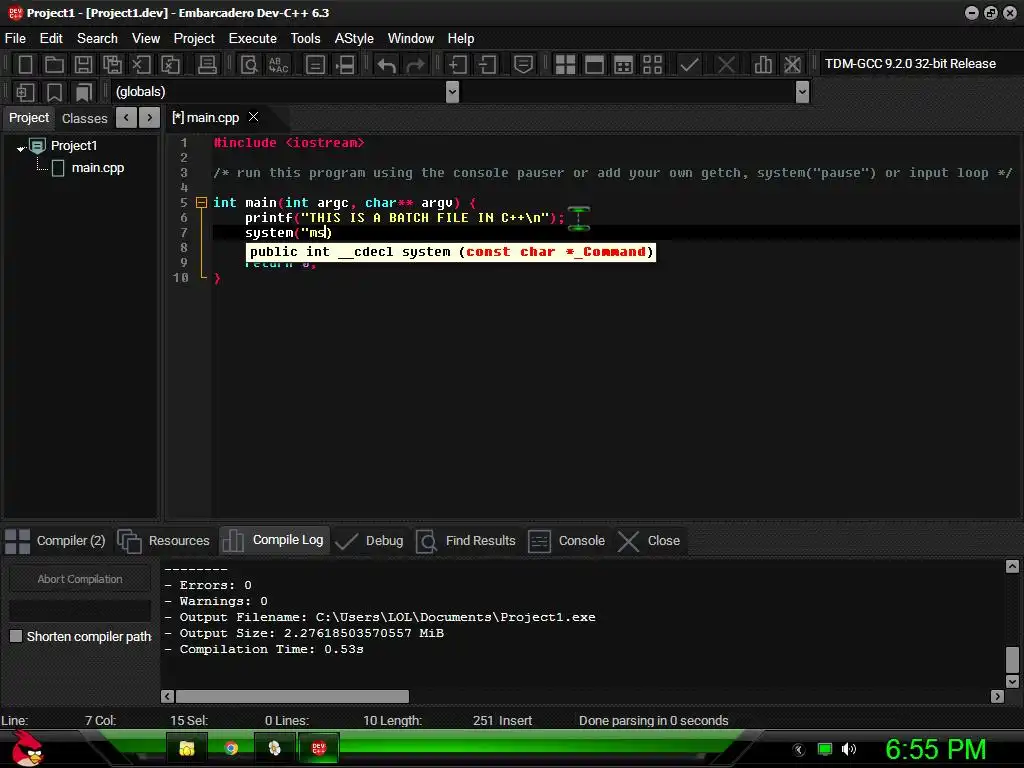Switch to the Project tab
The image size is (1024, 768).
click(29, 118)
